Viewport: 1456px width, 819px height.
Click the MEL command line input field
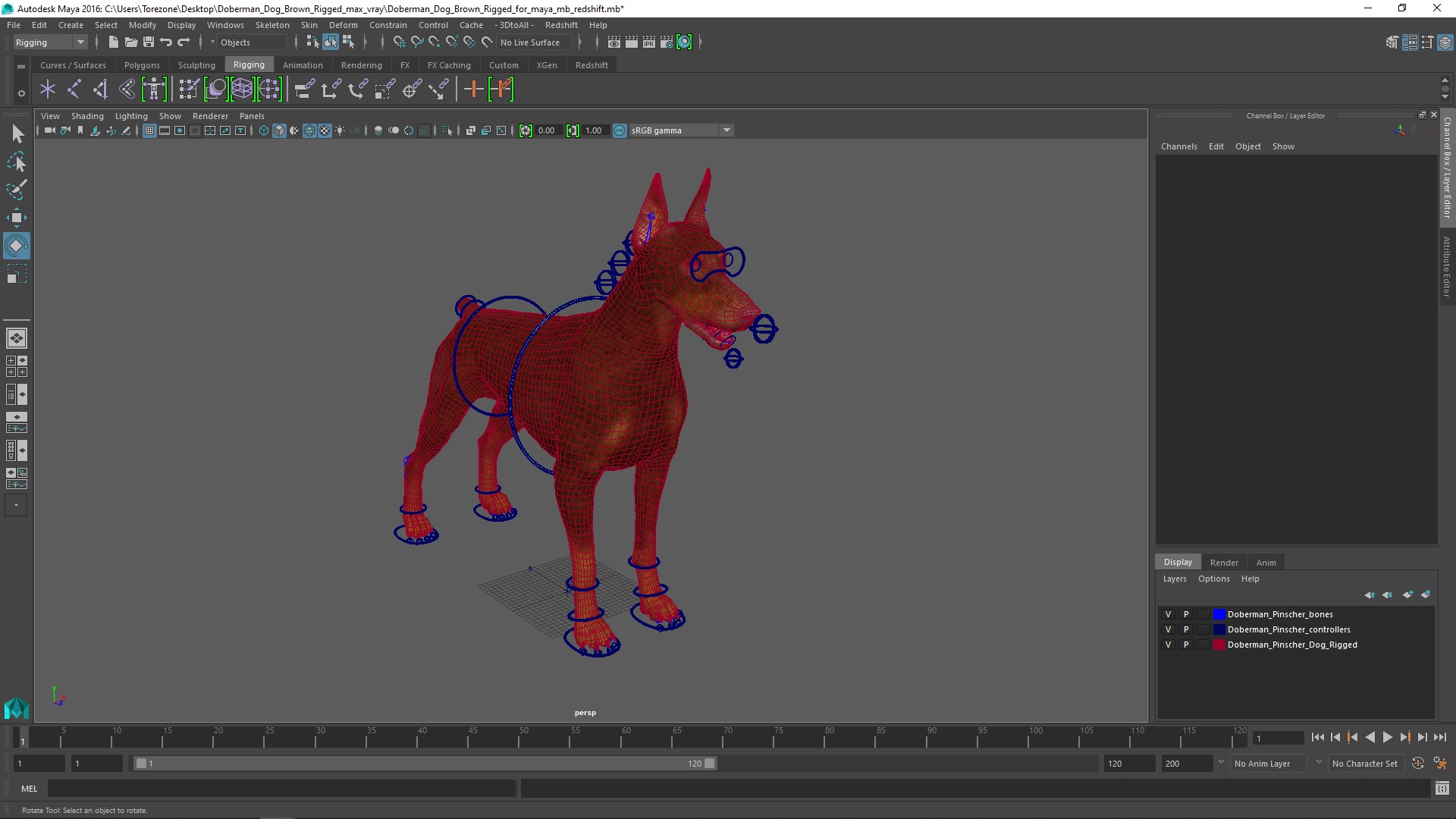point(281,789)
